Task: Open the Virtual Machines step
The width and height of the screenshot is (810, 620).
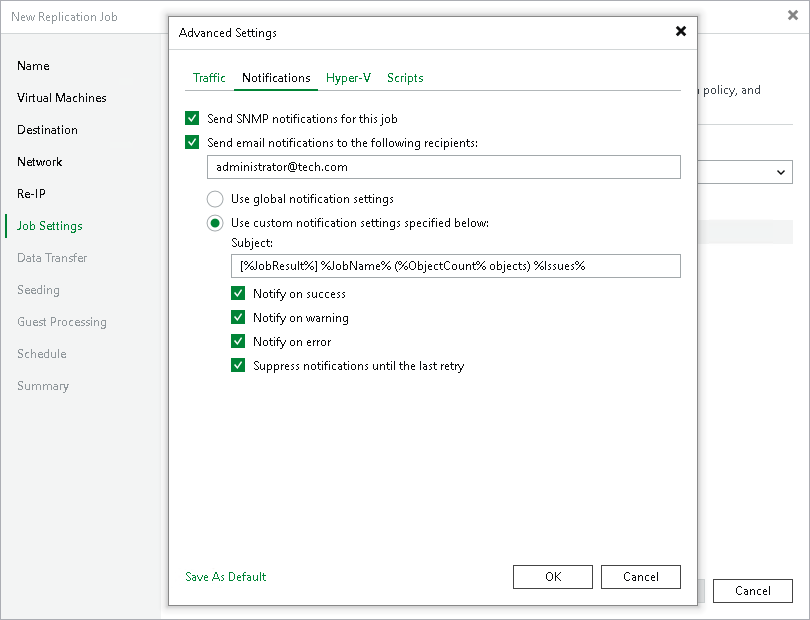Action: pyautogui.click(x=61, y=98)
